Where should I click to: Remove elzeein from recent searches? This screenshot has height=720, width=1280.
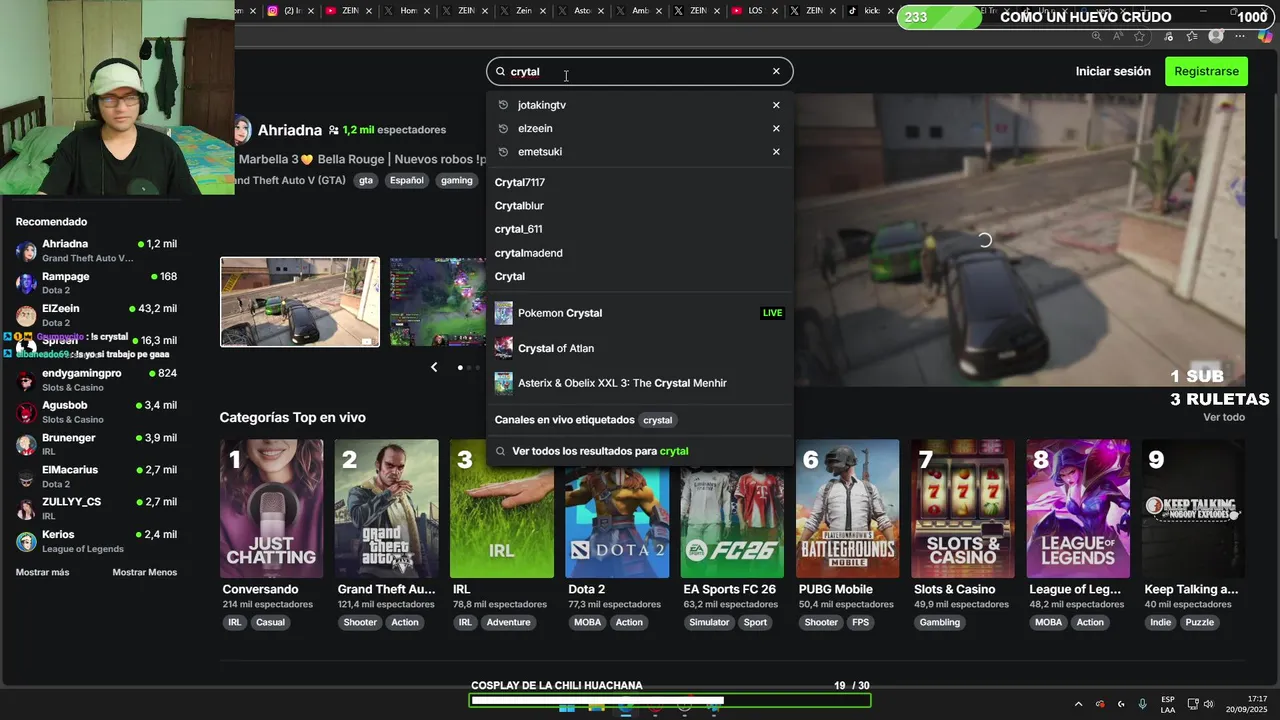[x=775, y=128]
